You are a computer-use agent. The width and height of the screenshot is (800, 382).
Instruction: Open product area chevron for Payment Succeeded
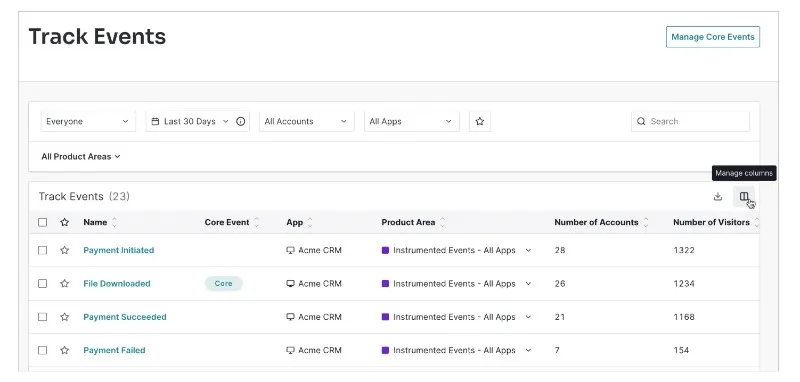coord(528,317)
